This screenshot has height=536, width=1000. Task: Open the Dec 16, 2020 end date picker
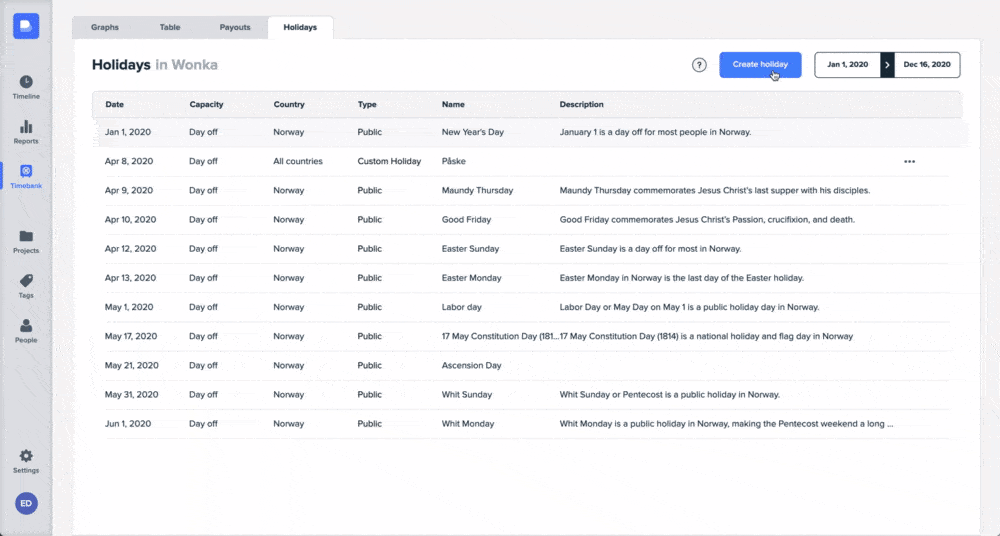point(927,65)
